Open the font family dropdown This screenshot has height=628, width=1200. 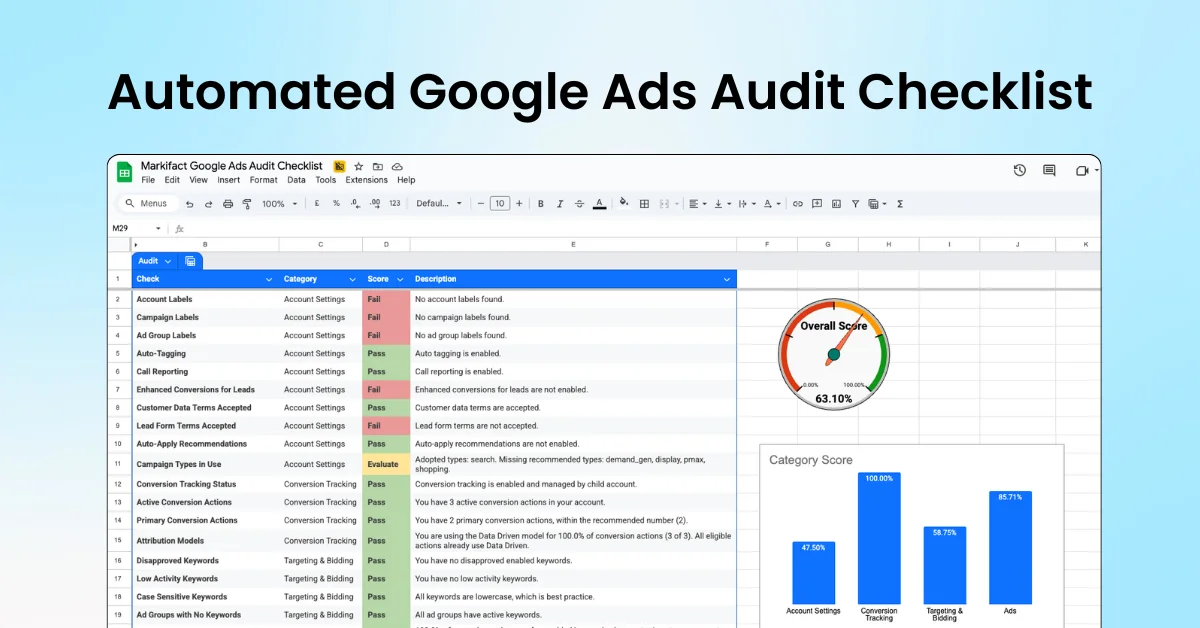click(437, 203)
